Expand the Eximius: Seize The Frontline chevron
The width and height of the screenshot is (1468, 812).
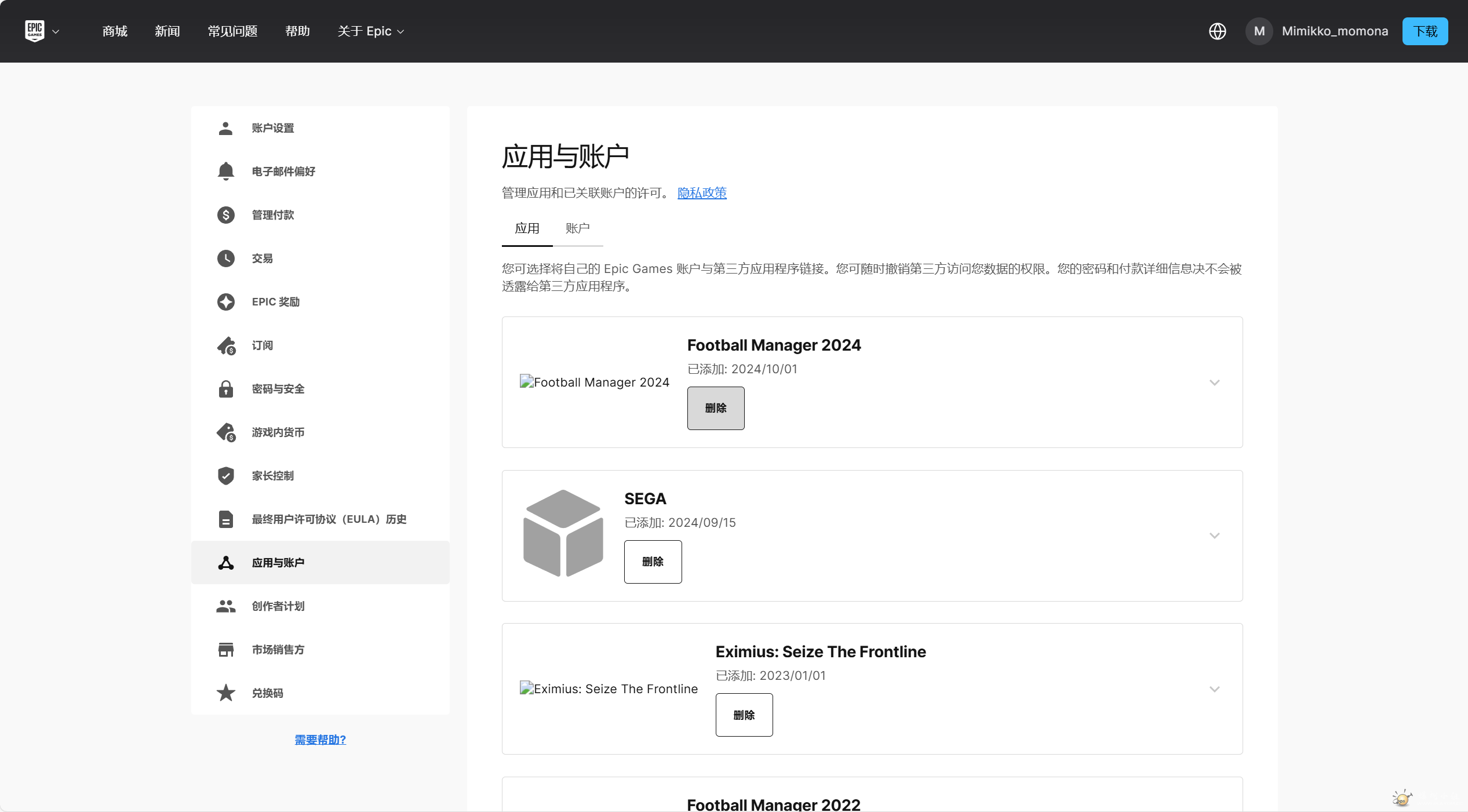point(1215,689)
